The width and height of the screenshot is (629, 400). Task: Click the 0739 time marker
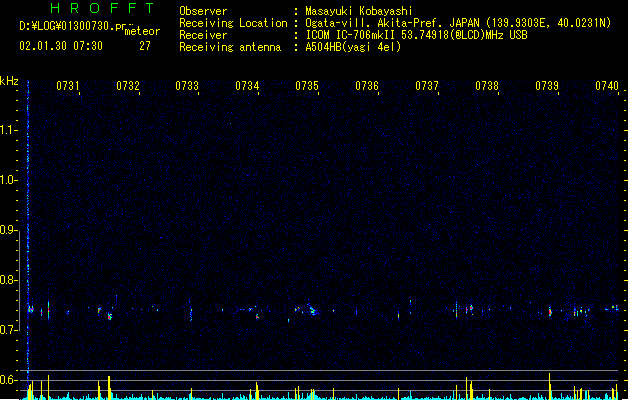point(547,86)
